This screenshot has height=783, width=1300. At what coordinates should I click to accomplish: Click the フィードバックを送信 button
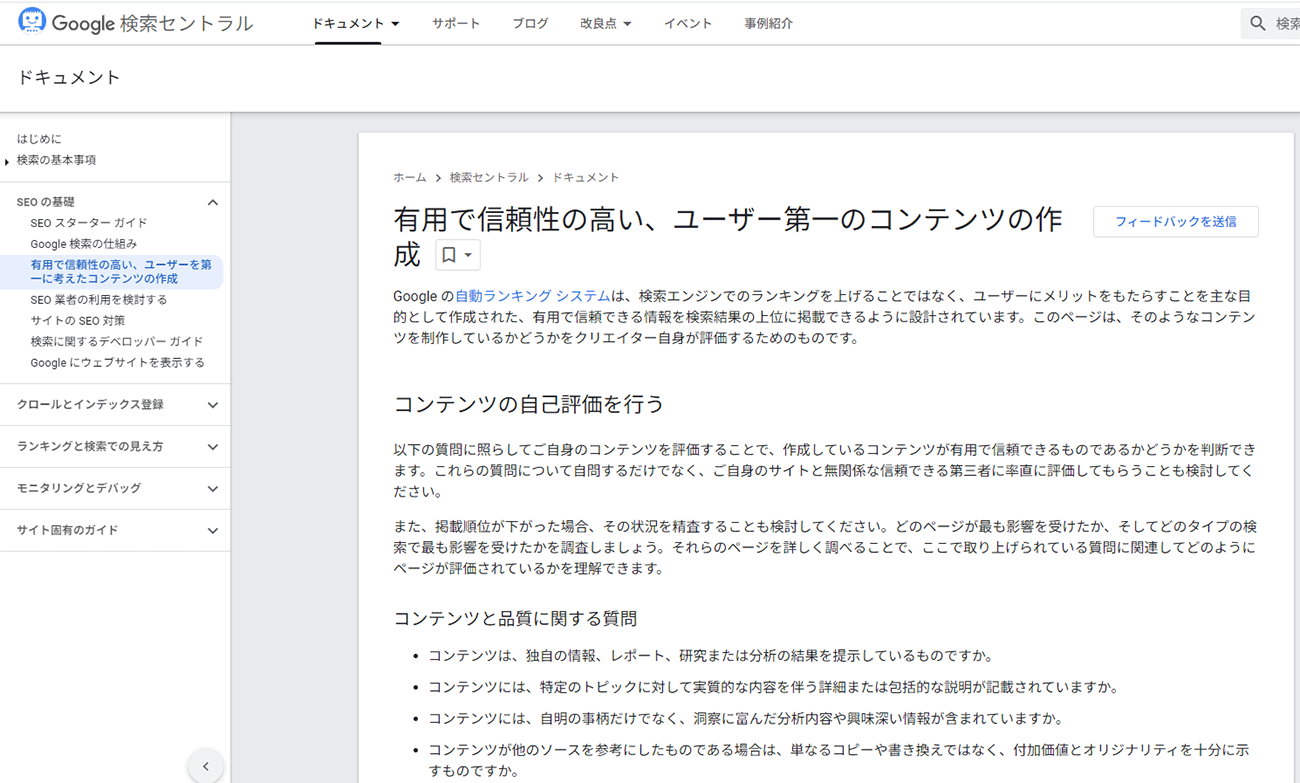(x=1175, y=221)
